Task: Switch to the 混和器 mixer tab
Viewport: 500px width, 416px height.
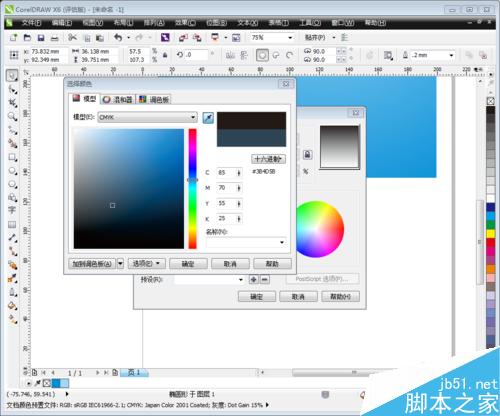Action: [118, 99]
